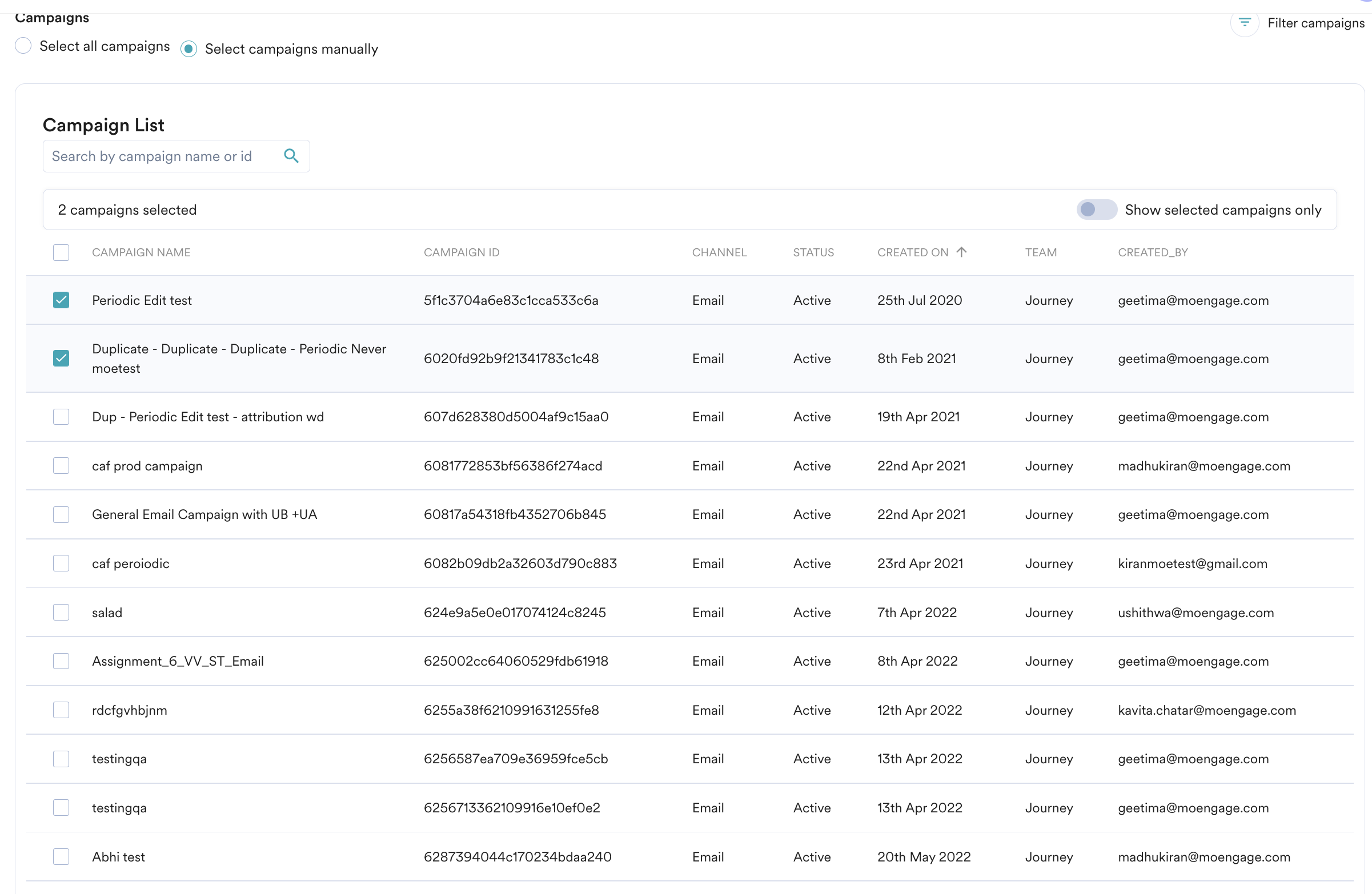Image resolution: width=1372 pixels, height=894 pixels.
Task: Open the Filter campaigns icon
Action: coord(1245,23)
